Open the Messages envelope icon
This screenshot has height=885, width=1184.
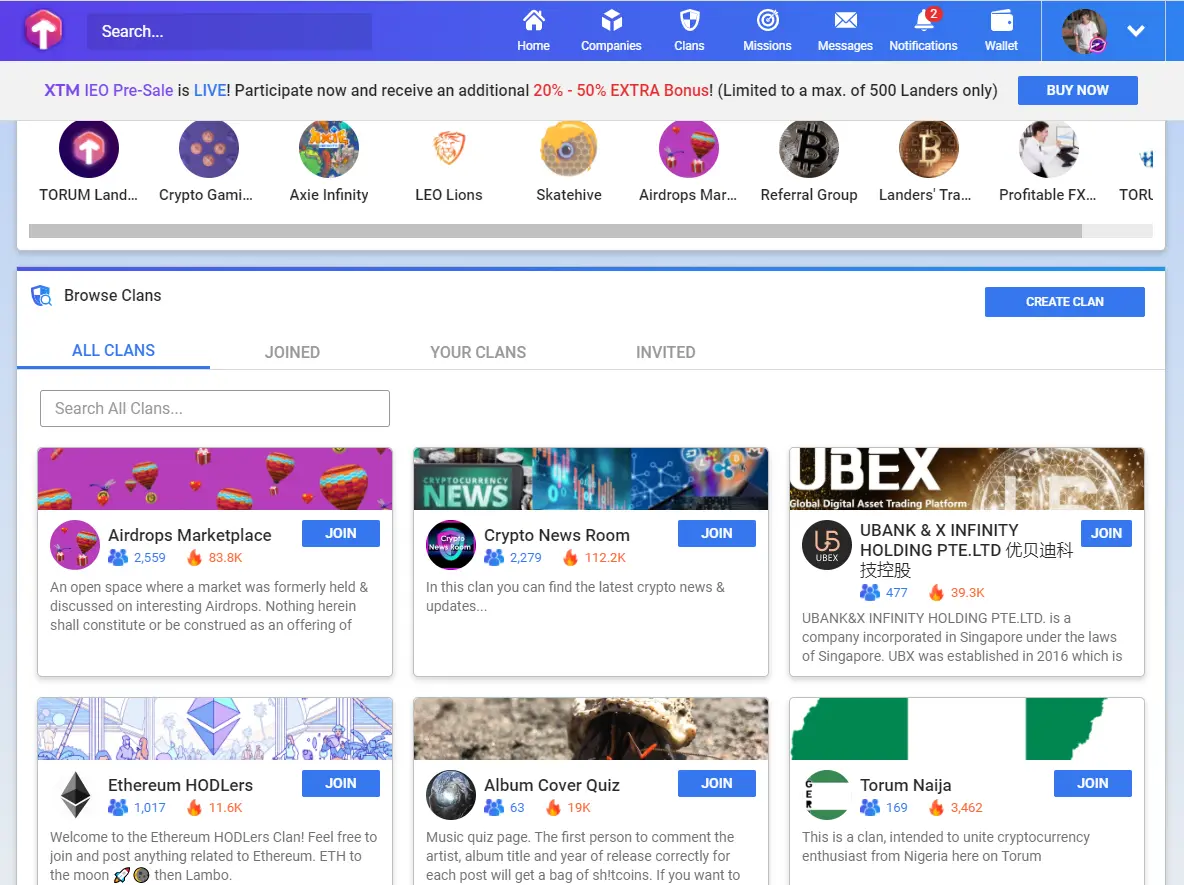[845, 20]
